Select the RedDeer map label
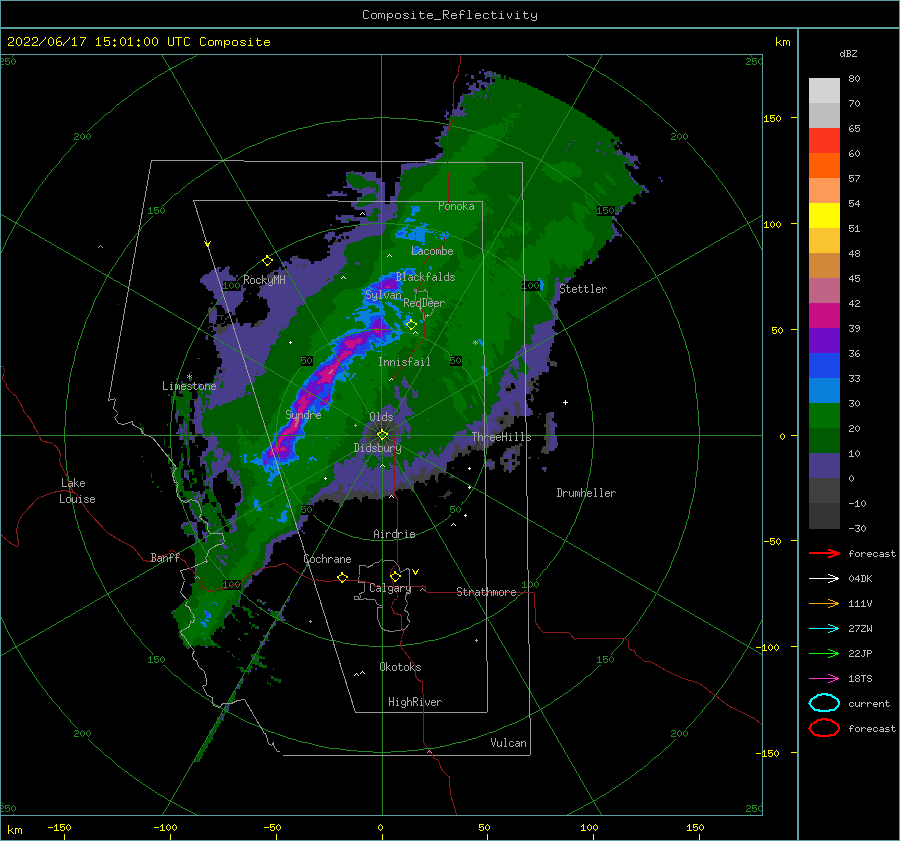The image size is (900, 841). tap(424, 303)
